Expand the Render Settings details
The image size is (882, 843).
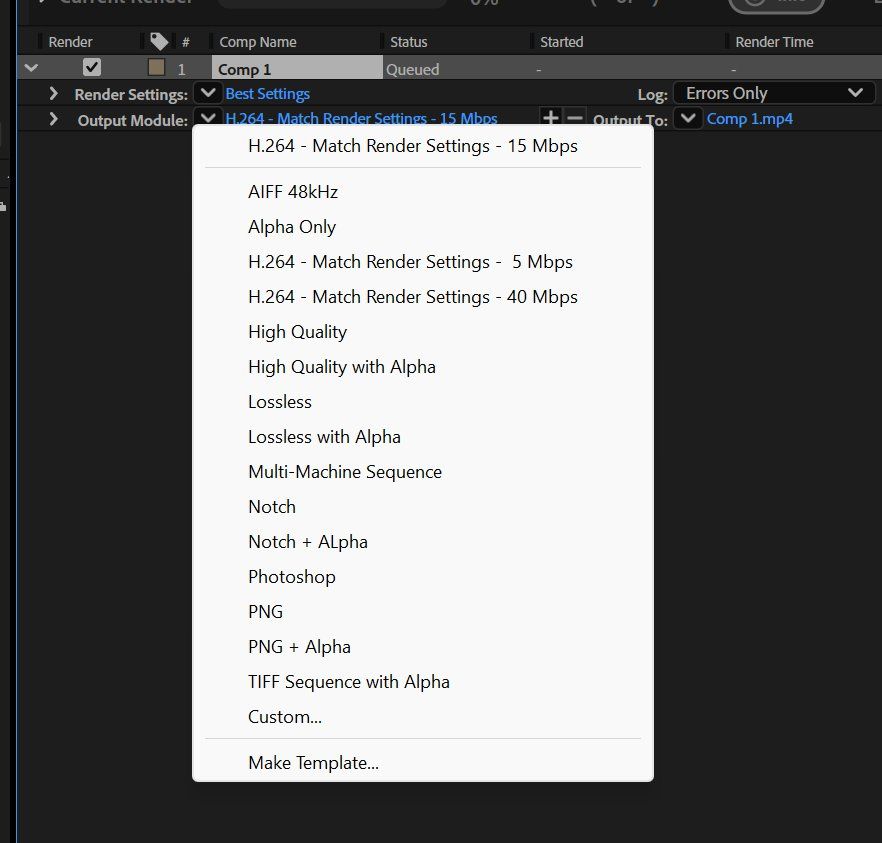54,94
